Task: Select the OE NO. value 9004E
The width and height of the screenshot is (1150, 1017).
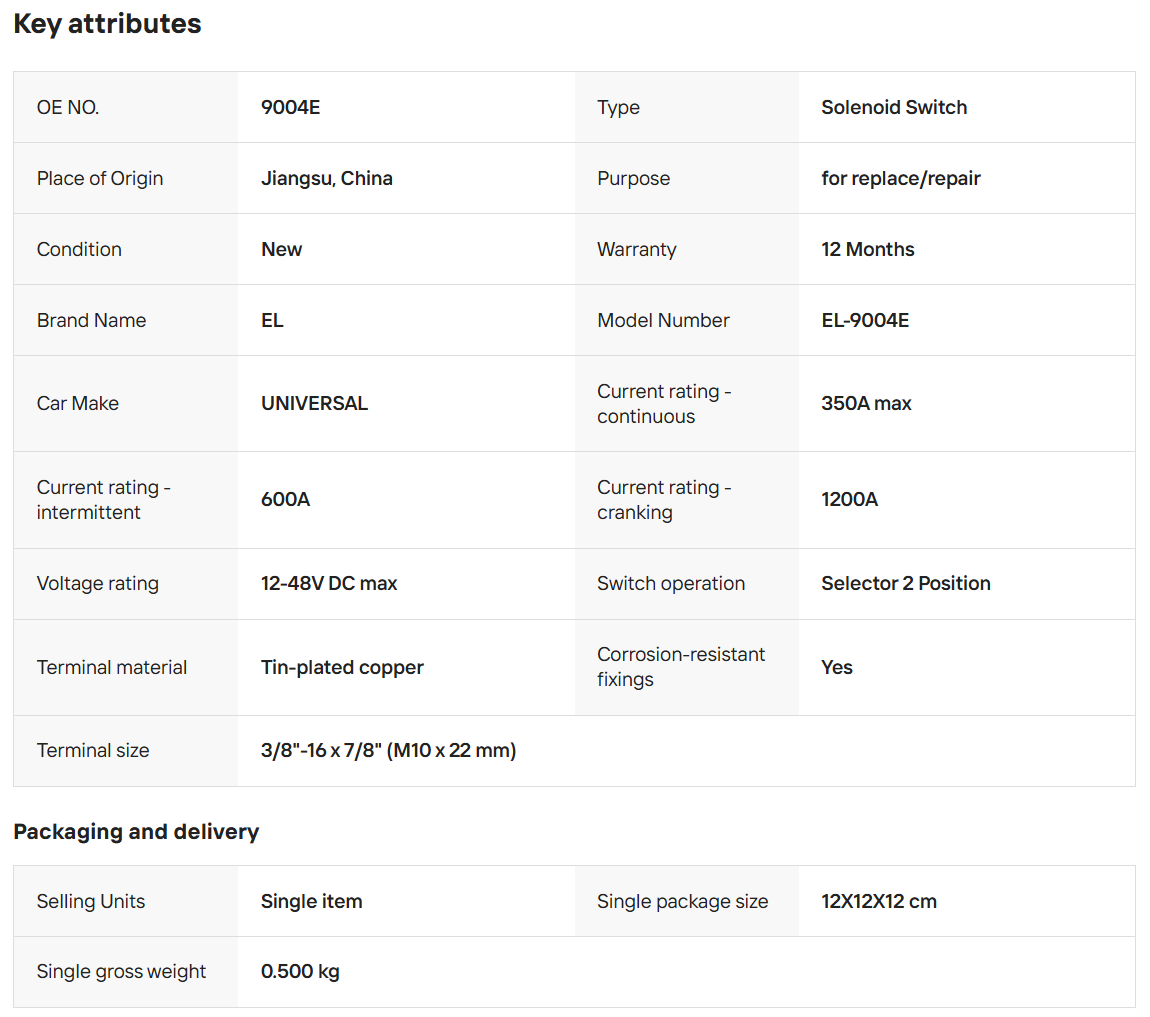Action: coord(290,107)
